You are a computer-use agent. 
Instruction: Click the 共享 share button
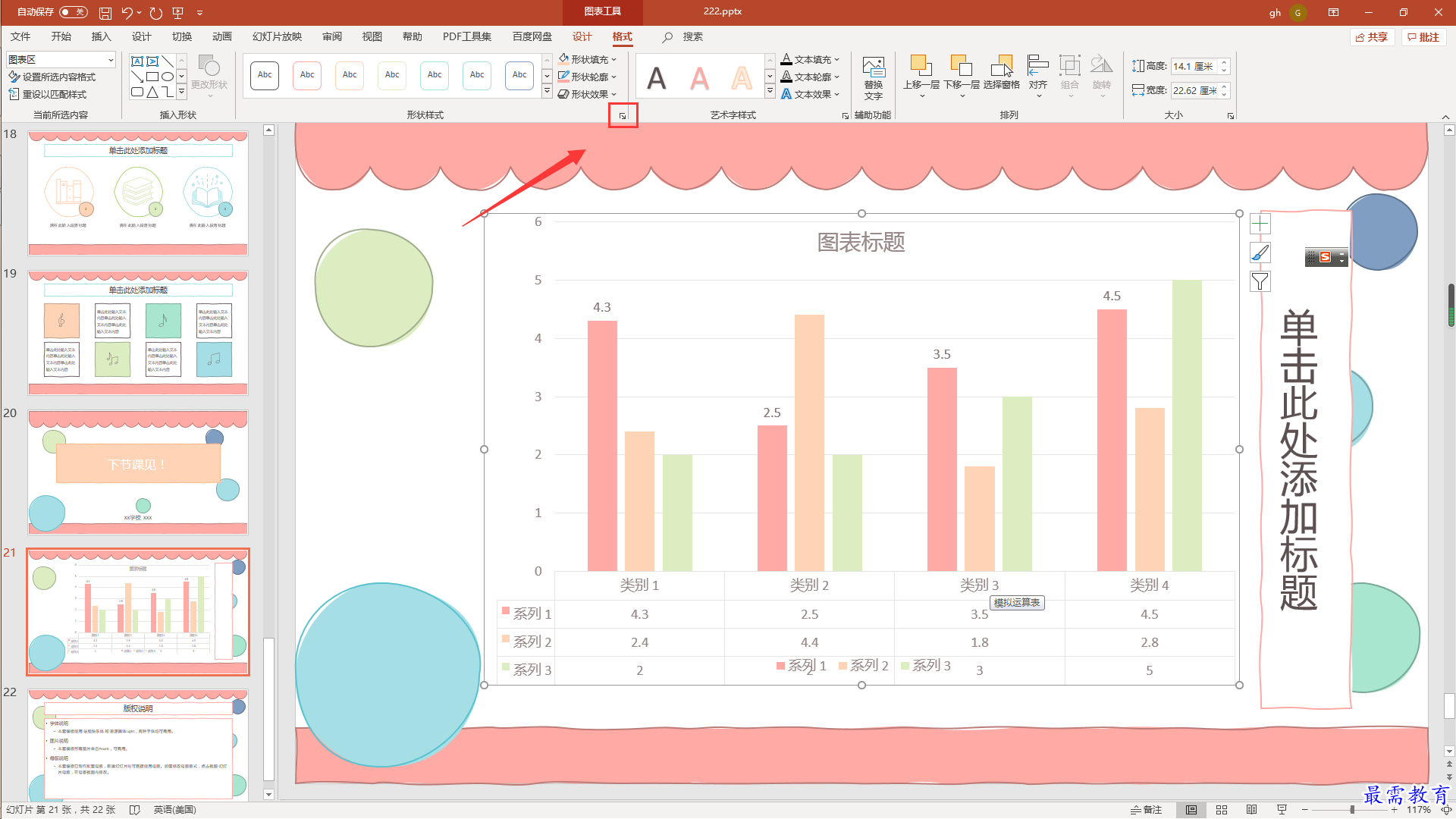(1372, 37)
